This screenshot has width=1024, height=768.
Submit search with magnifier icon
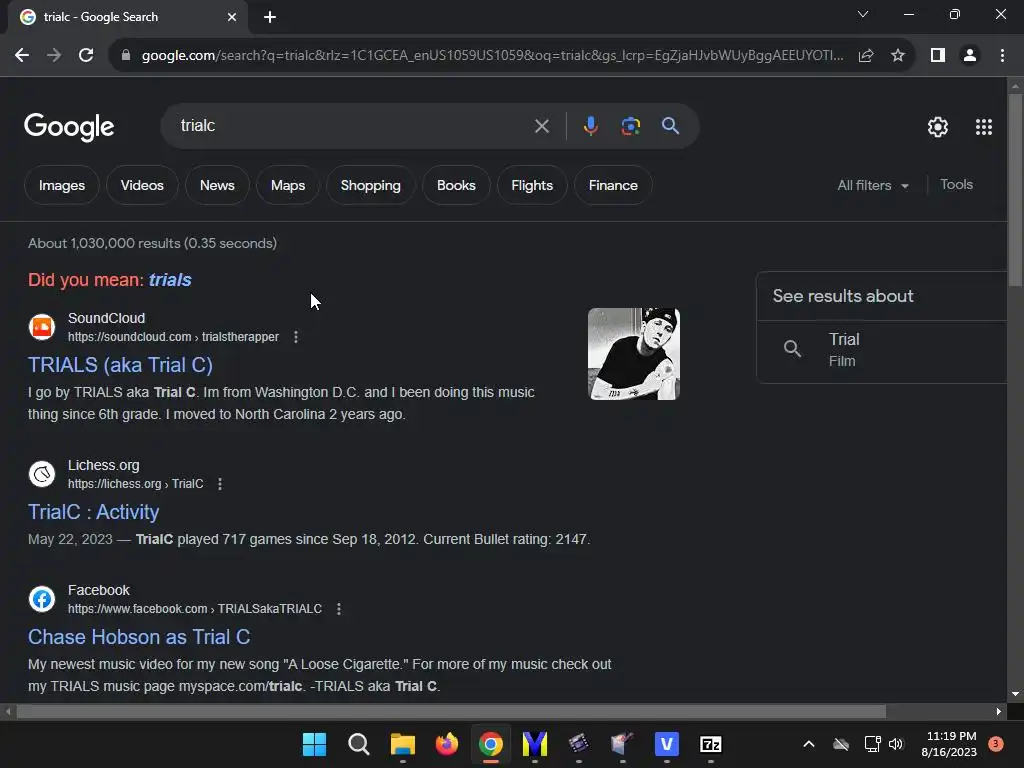tap(670, 126)
